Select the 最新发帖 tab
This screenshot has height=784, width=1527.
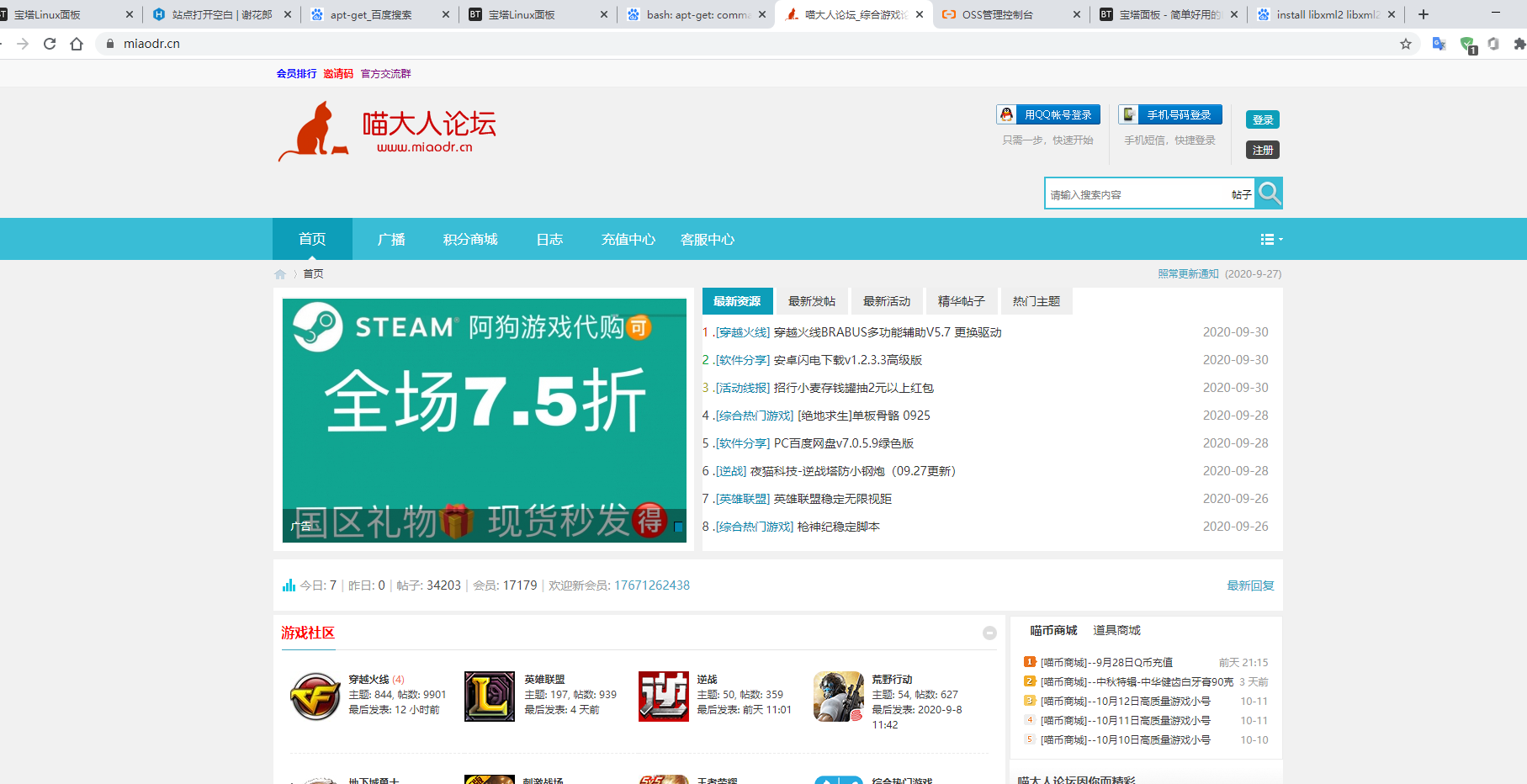tap(812, 301)
